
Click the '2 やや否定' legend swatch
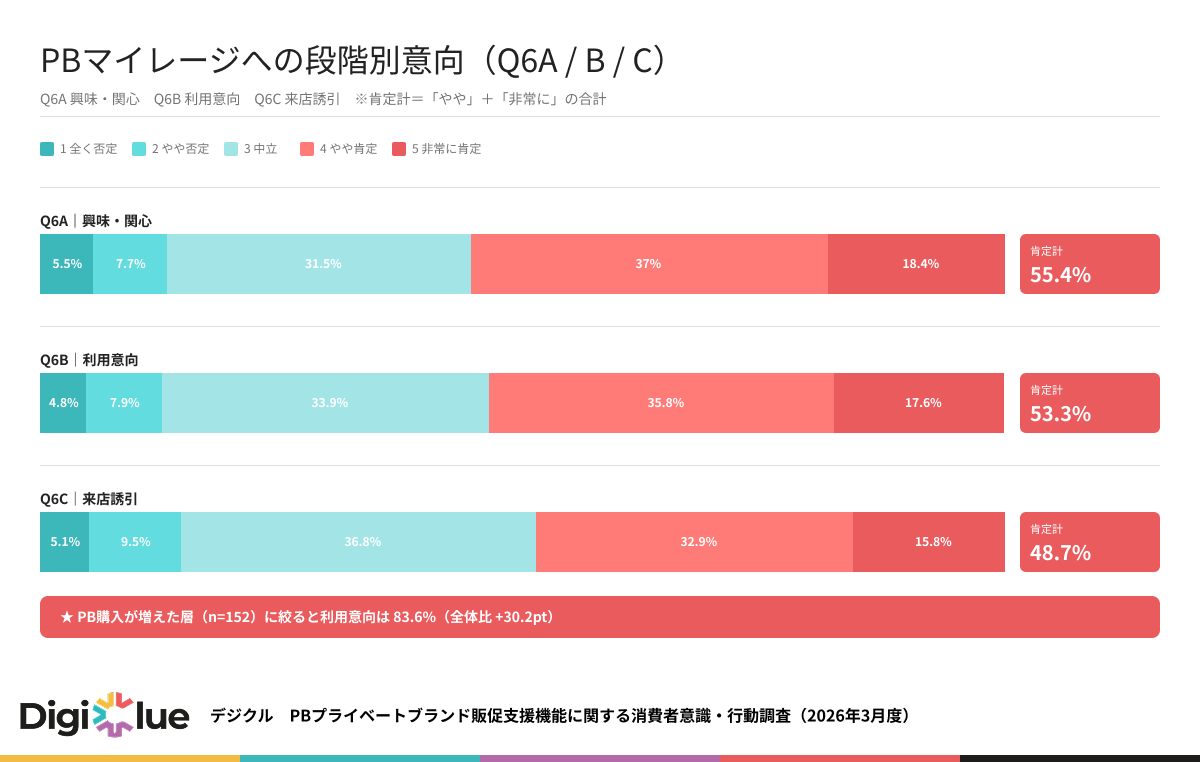(x=139, y=149)
